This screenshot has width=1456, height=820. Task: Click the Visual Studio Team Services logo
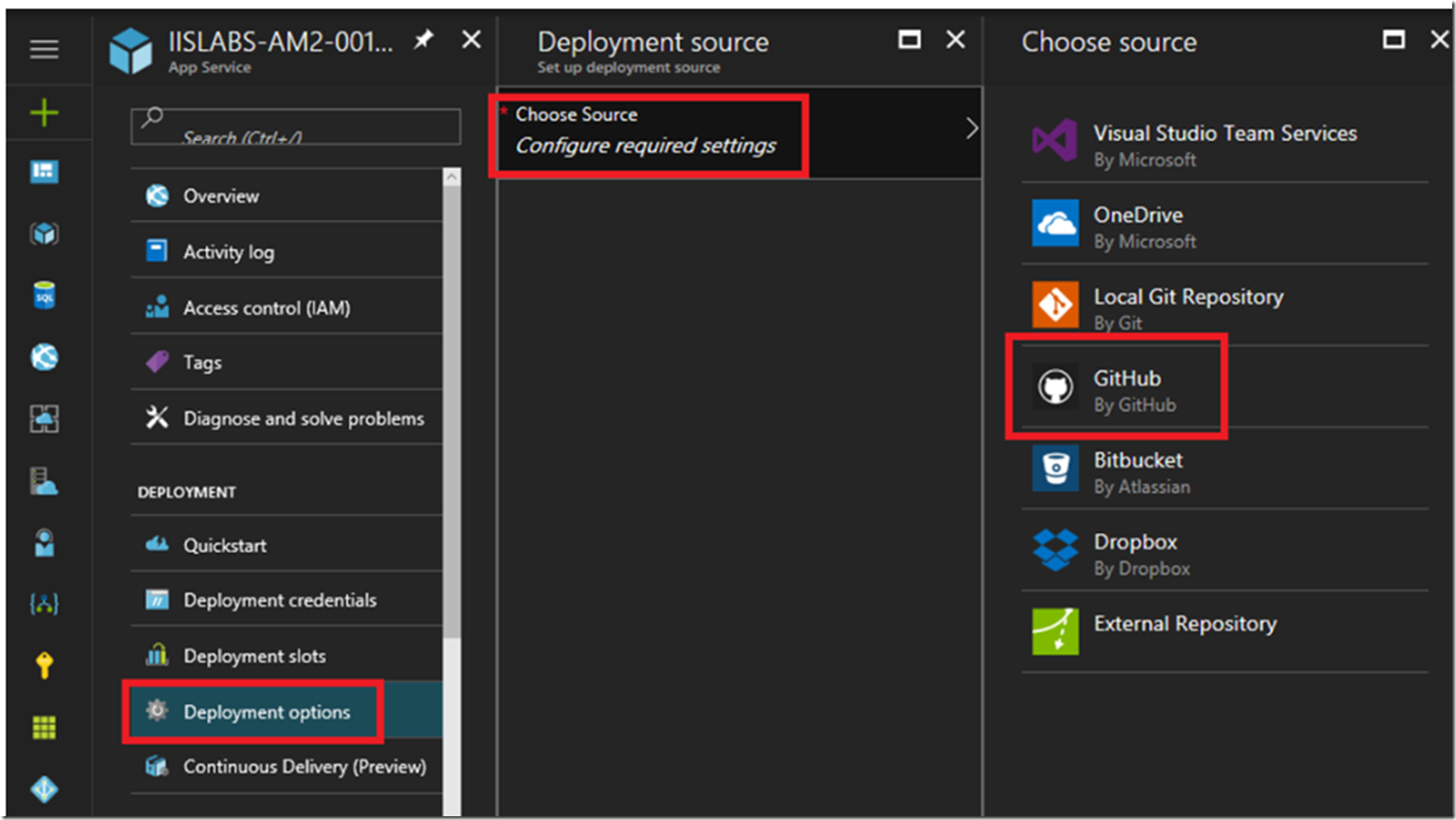[x=1054, y=141]
